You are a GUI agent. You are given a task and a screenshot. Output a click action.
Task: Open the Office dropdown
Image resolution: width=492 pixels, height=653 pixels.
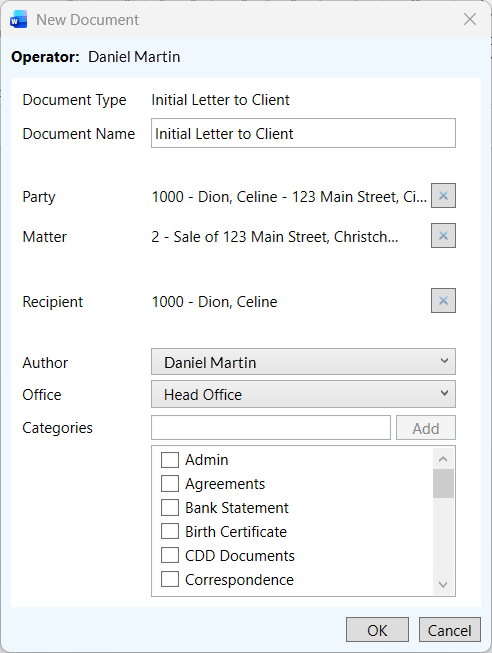tap(303, 394)
